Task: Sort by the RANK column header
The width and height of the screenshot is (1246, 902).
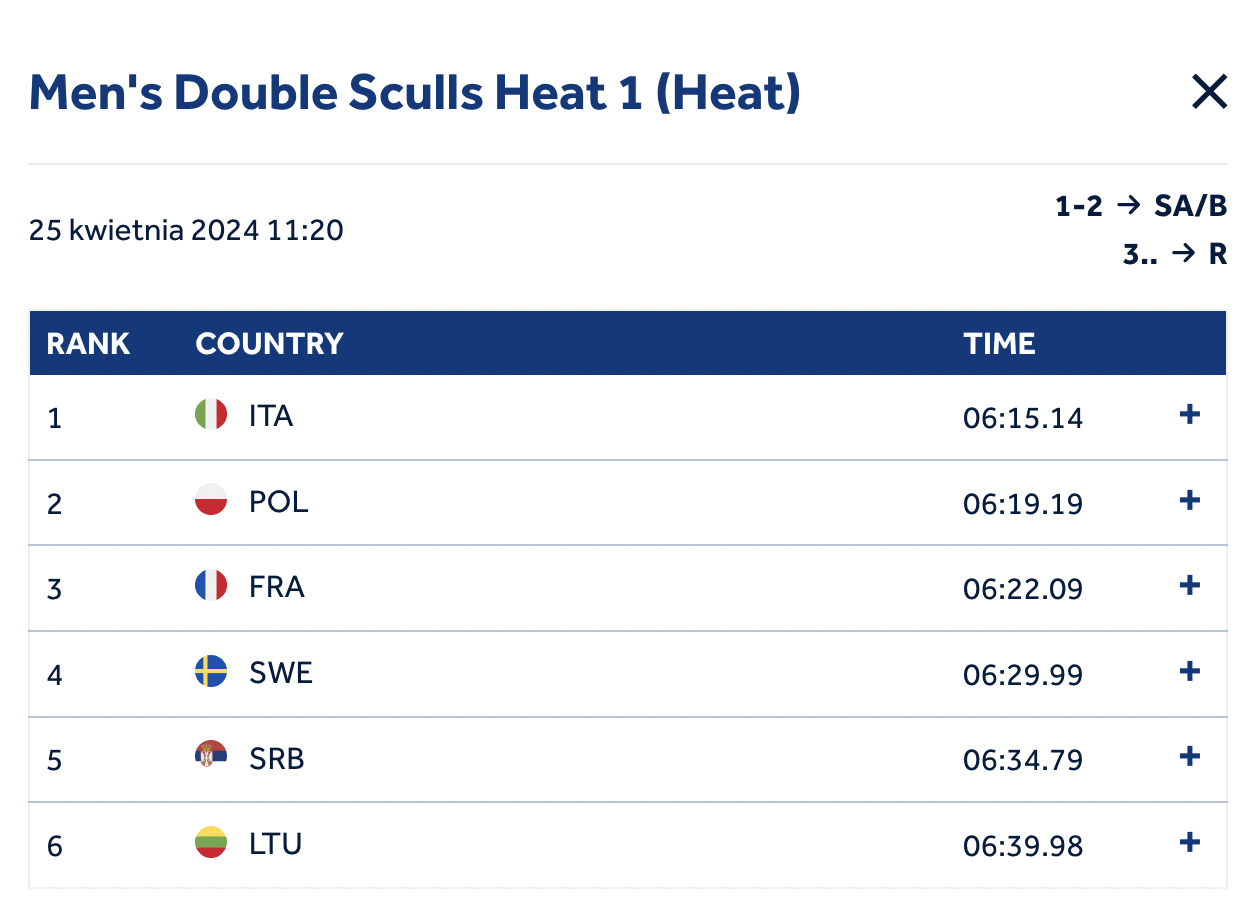Action: pos(88,344)
